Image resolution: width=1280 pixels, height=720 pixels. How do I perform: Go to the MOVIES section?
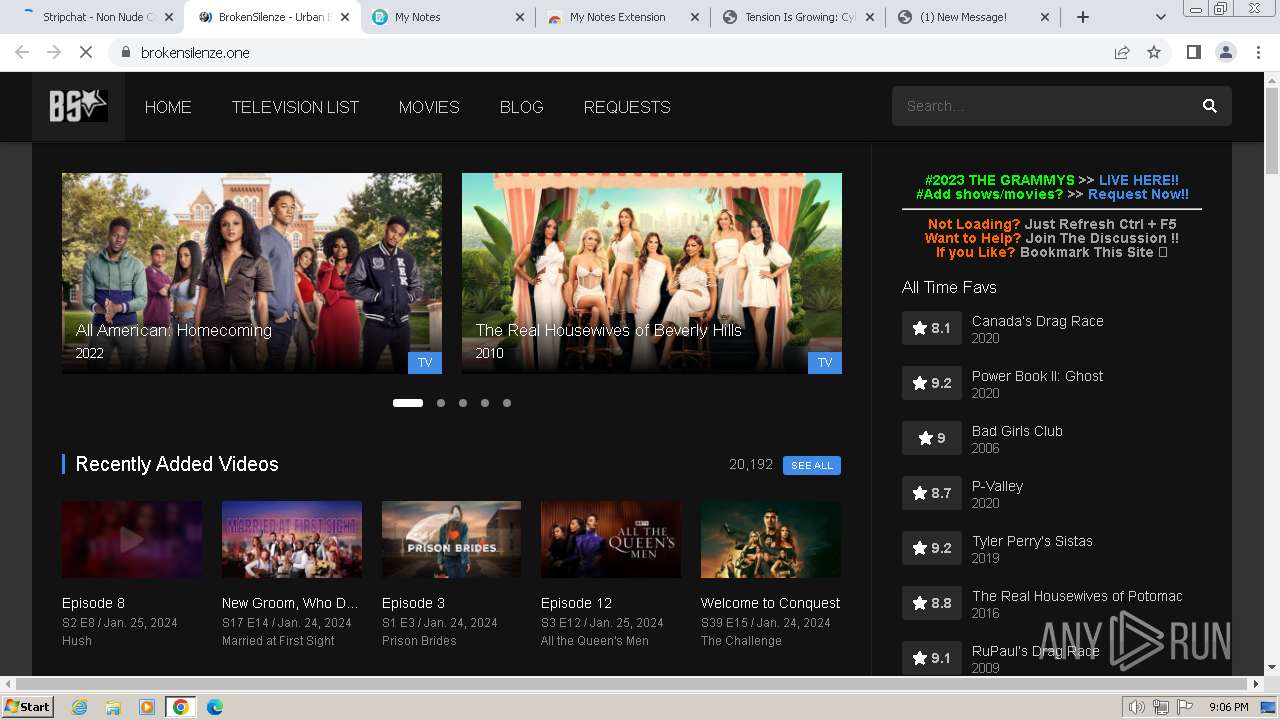pyautogui.click(x=429, y=107)
